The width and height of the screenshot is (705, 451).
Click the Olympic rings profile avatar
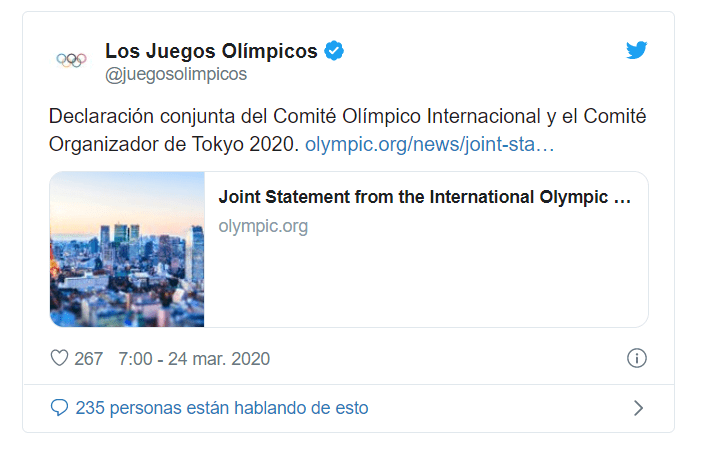(x=71, y=60)
